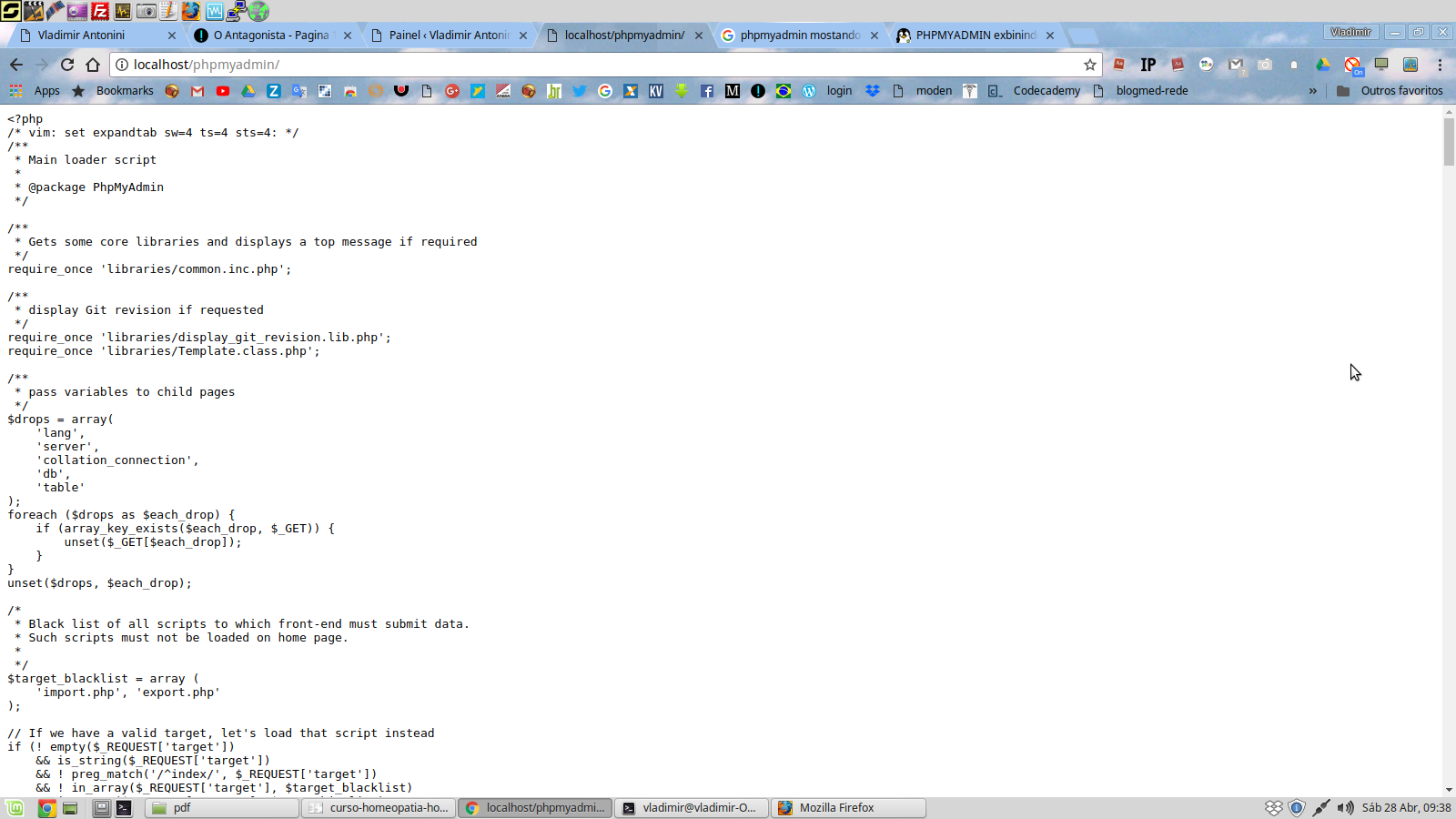The height and width of the screenshot is (819, 1456).
Task: Open the WordPress bookmark
Action: [809, 90]
